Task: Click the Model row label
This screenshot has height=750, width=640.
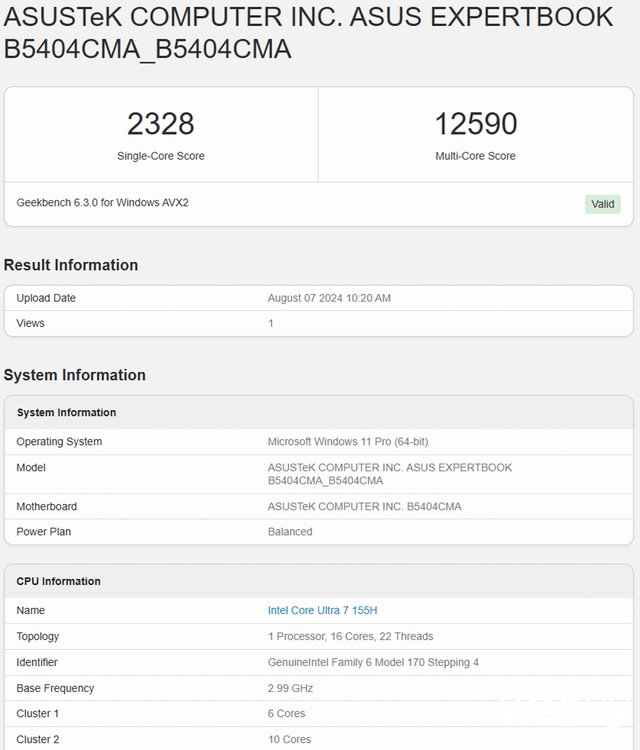Action: (x=31, y=467)
